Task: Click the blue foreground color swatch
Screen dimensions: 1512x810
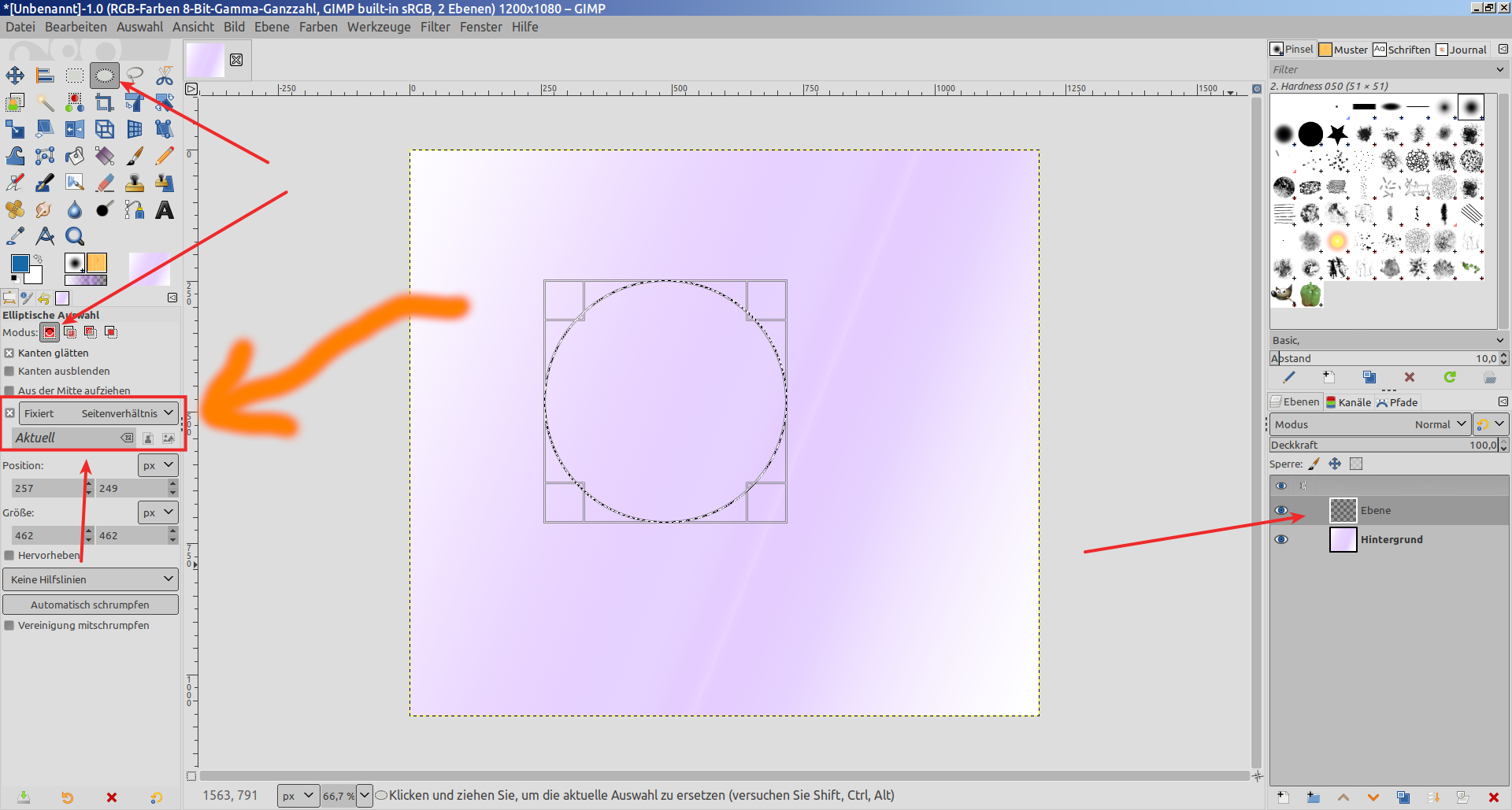Action: coord(20,264)
